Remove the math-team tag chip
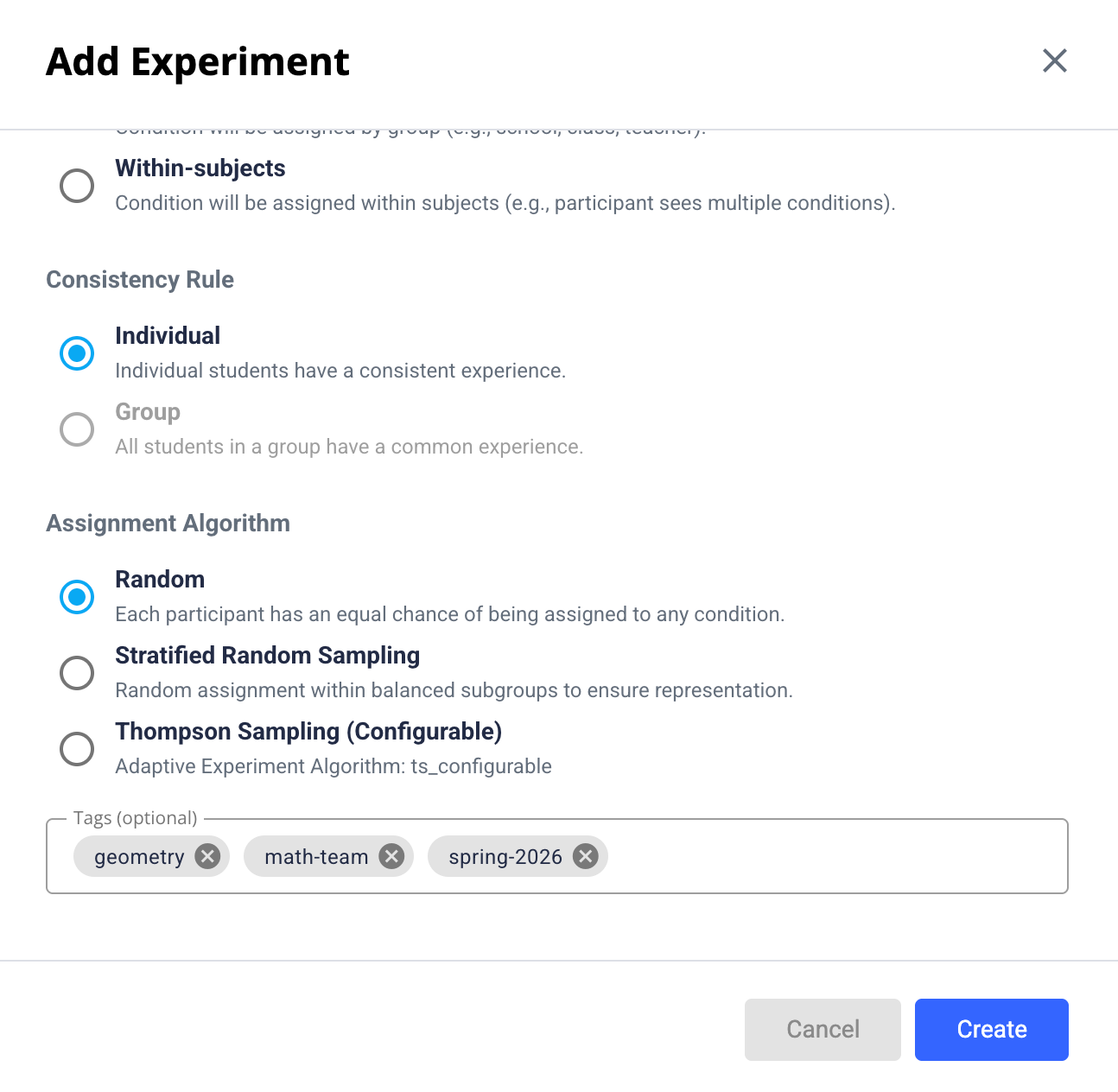Viewport: 1118px width, 1092px height. 391,856
